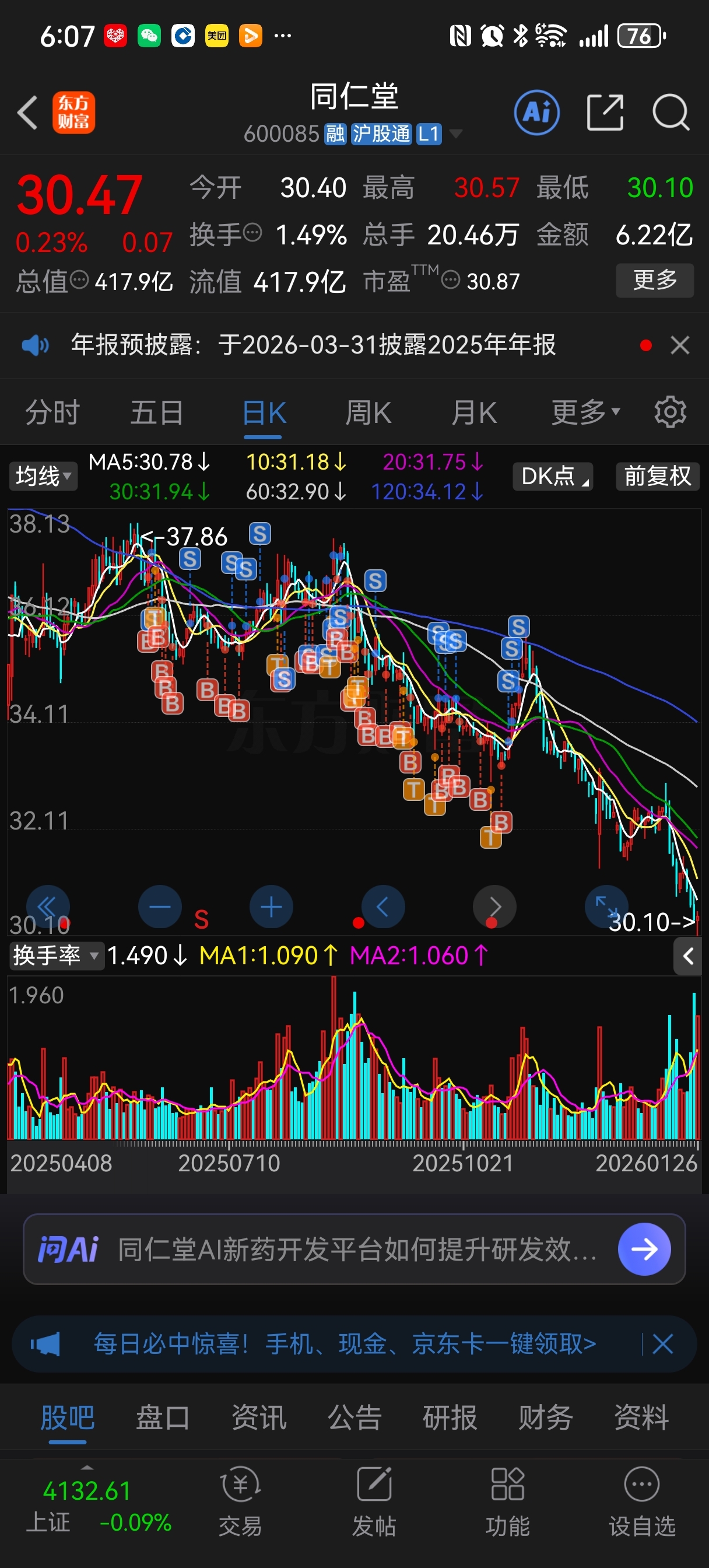The height and width of the screenshot is (1568, 709).
Task: Submit the 问Ai question arrow
Action: [644, 1249]
